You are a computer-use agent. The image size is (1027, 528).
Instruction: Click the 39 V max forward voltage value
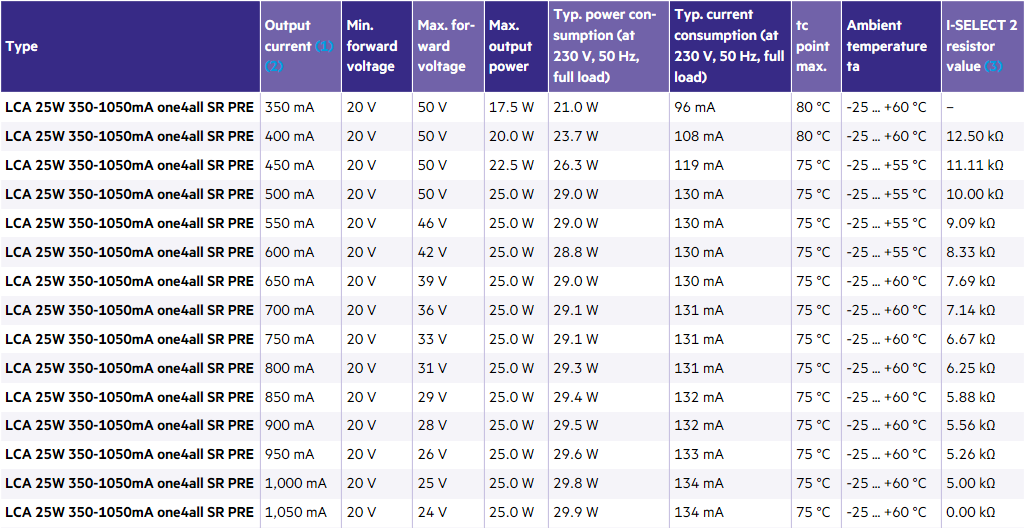click(432, 281)
